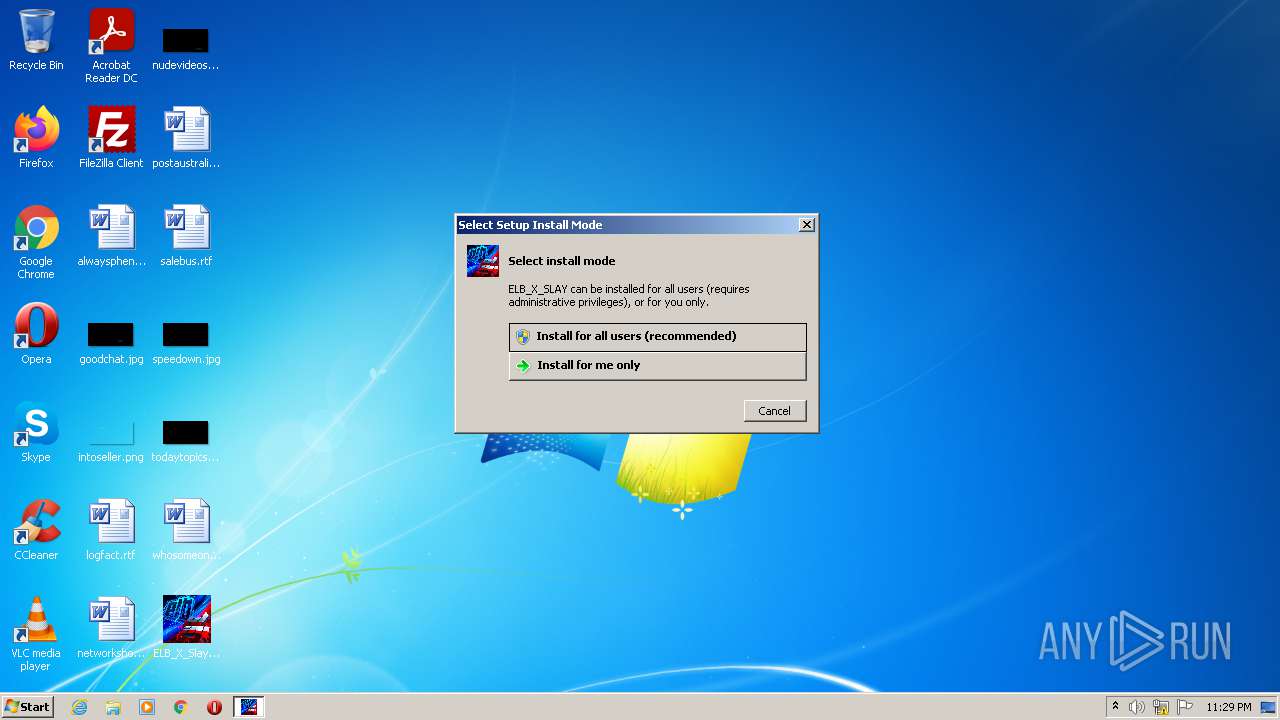Screen dimensions: 1280x720
Task: Select the todaytopics file icon
Action: point(186,440)
